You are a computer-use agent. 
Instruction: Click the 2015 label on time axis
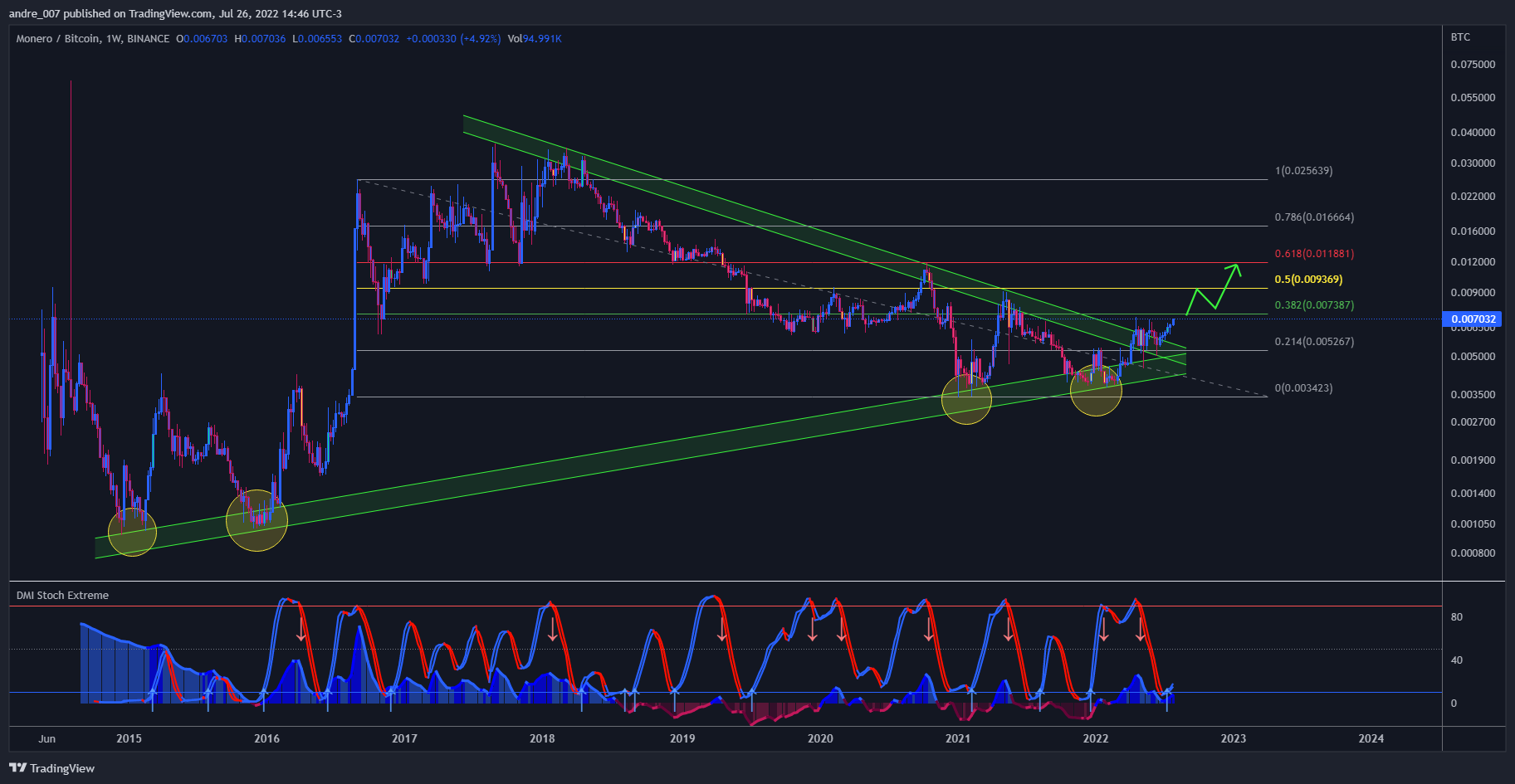pyautogui.click(x=129, y=738)
